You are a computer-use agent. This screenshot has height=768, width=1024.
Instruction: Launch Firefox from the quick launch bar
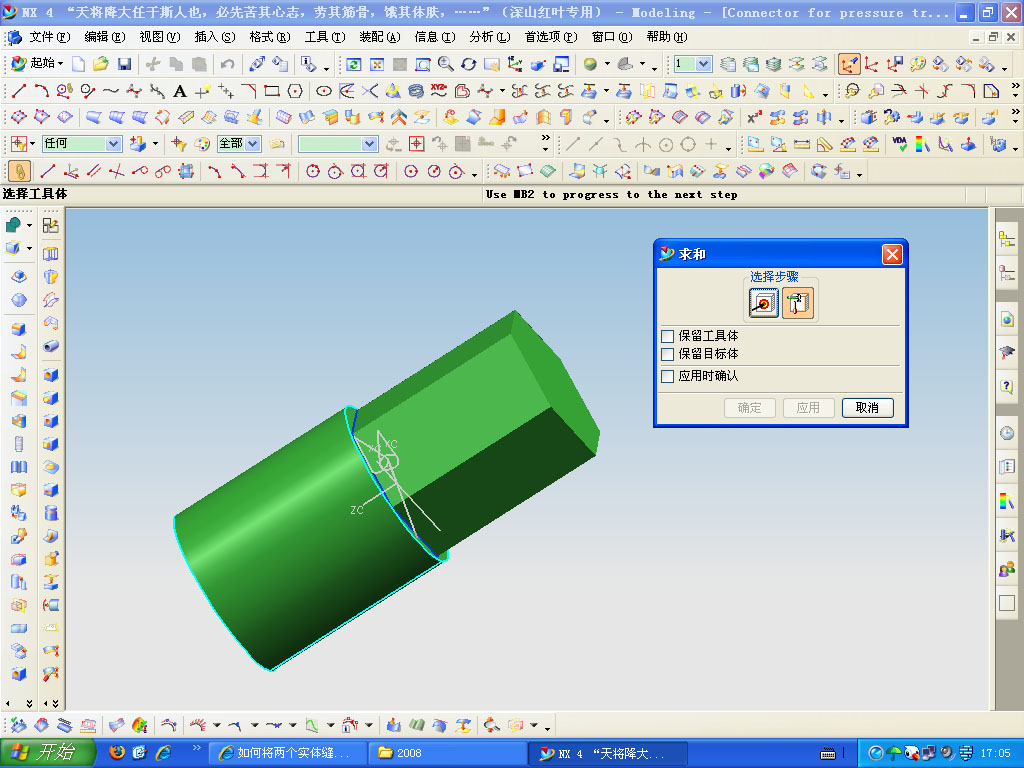(117, 752)
